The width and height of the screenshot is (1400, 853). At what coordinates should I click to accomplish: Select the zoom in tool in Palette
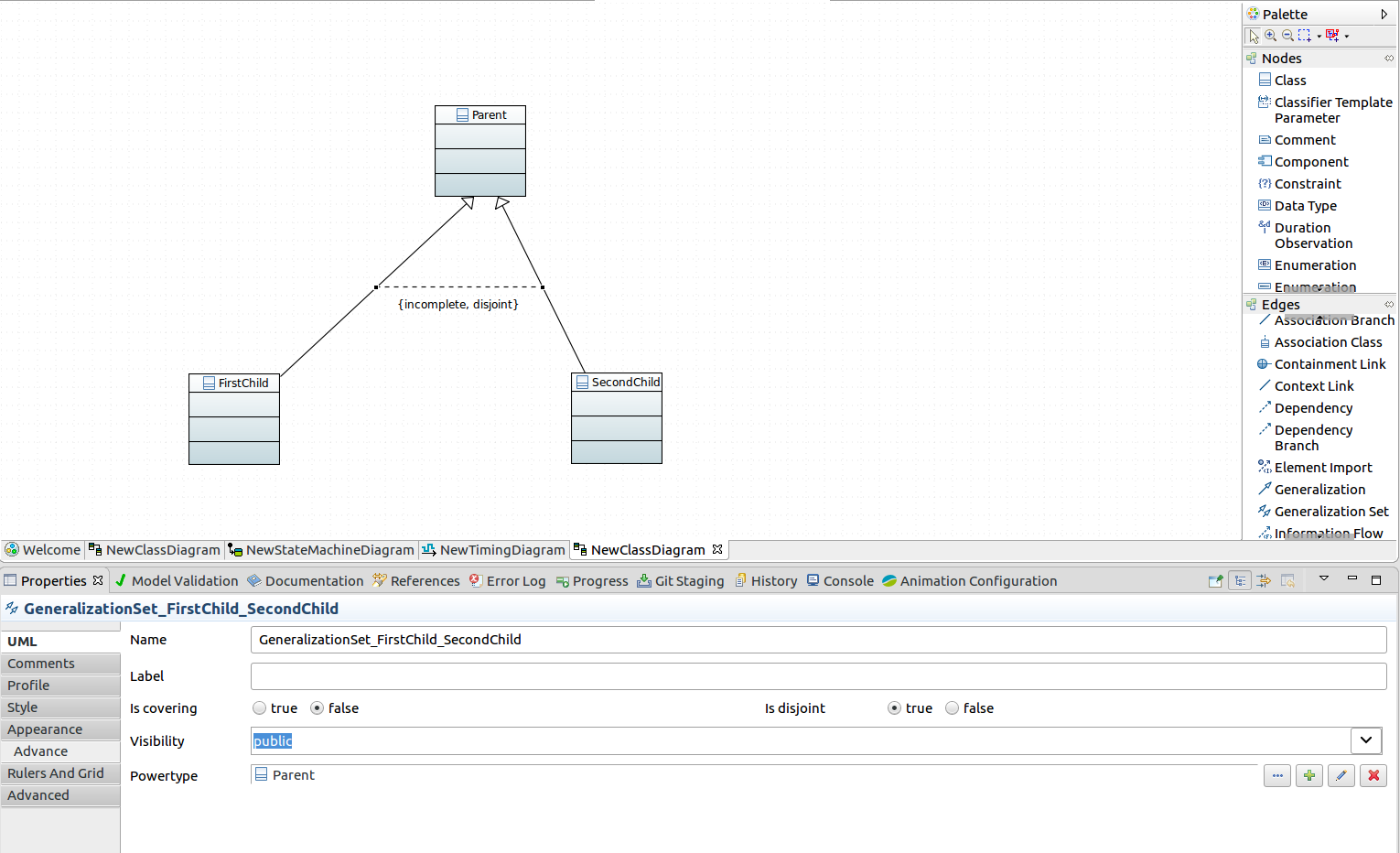click(x=1270, y=36)
